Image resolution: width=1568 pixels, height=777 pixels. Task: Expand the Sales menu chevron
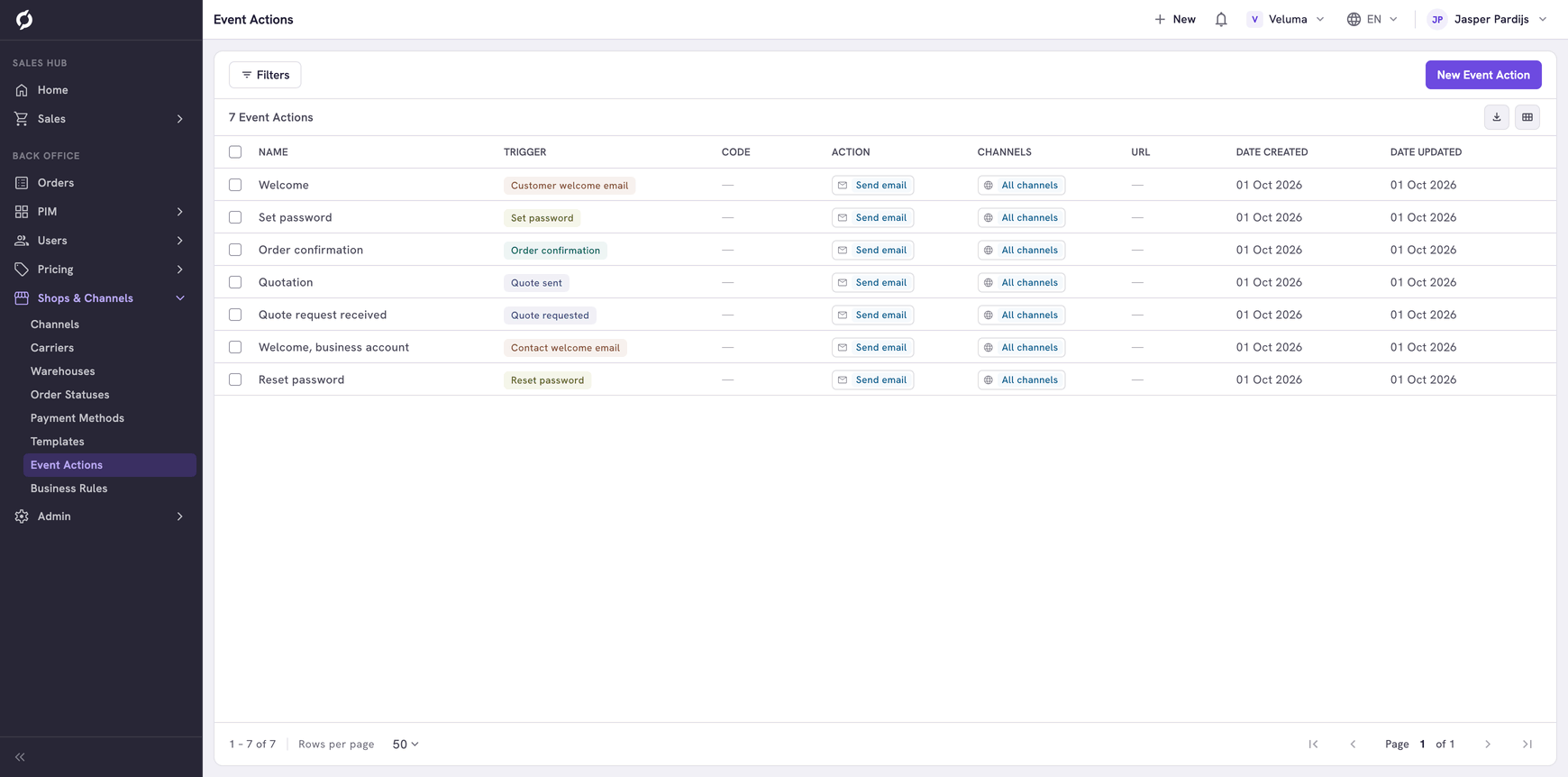[x=180, y=119]
